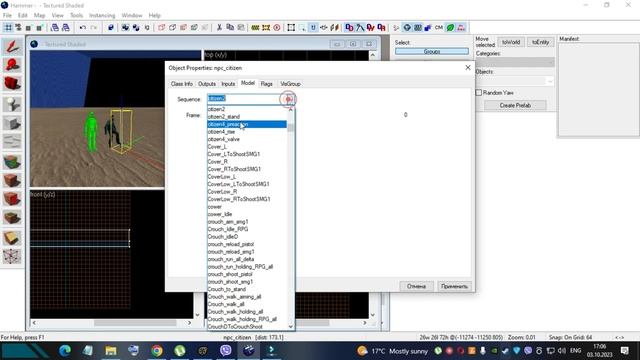Click the Create Prefab button
Image resolution: width=640 pixels, height=360 pixels.
pos(515,105)
